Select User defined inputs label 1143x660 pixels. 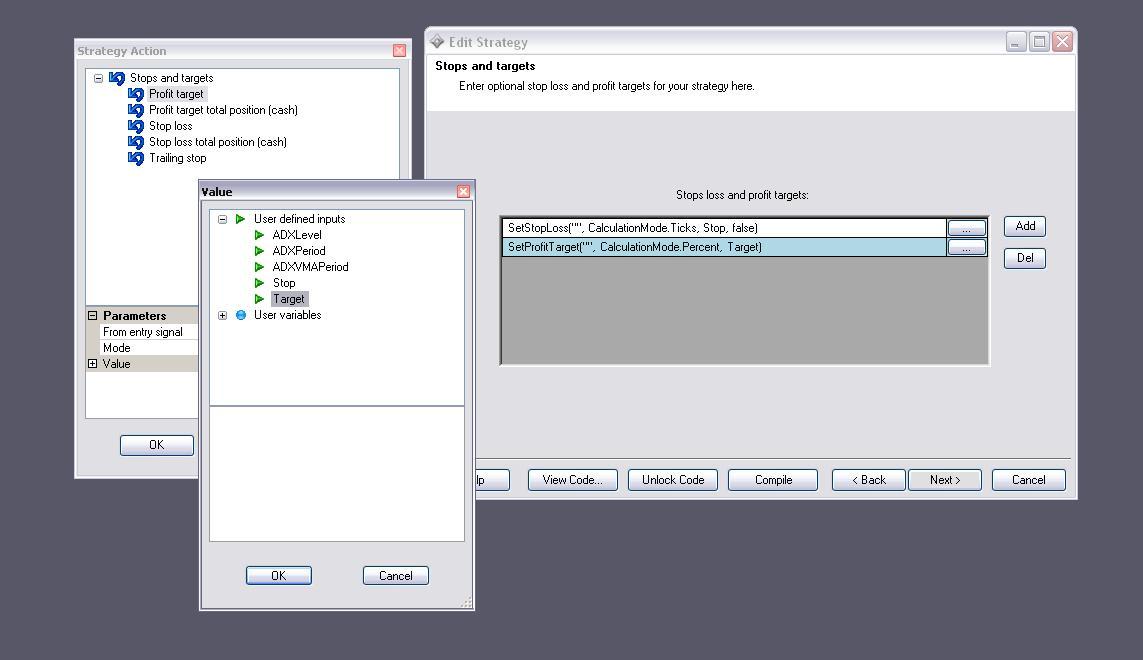pyautogui.click(x=300, y=219)
